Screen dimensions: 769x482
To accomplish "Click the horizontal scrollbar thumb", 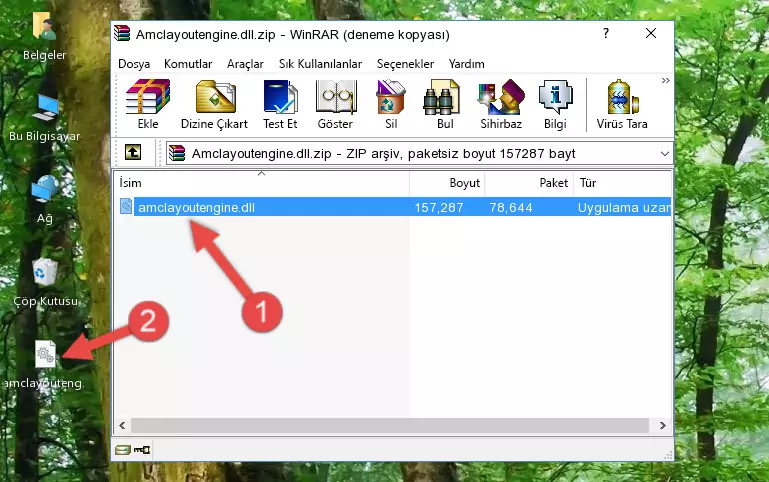I will pyautogui.click(x=390, y=425).
